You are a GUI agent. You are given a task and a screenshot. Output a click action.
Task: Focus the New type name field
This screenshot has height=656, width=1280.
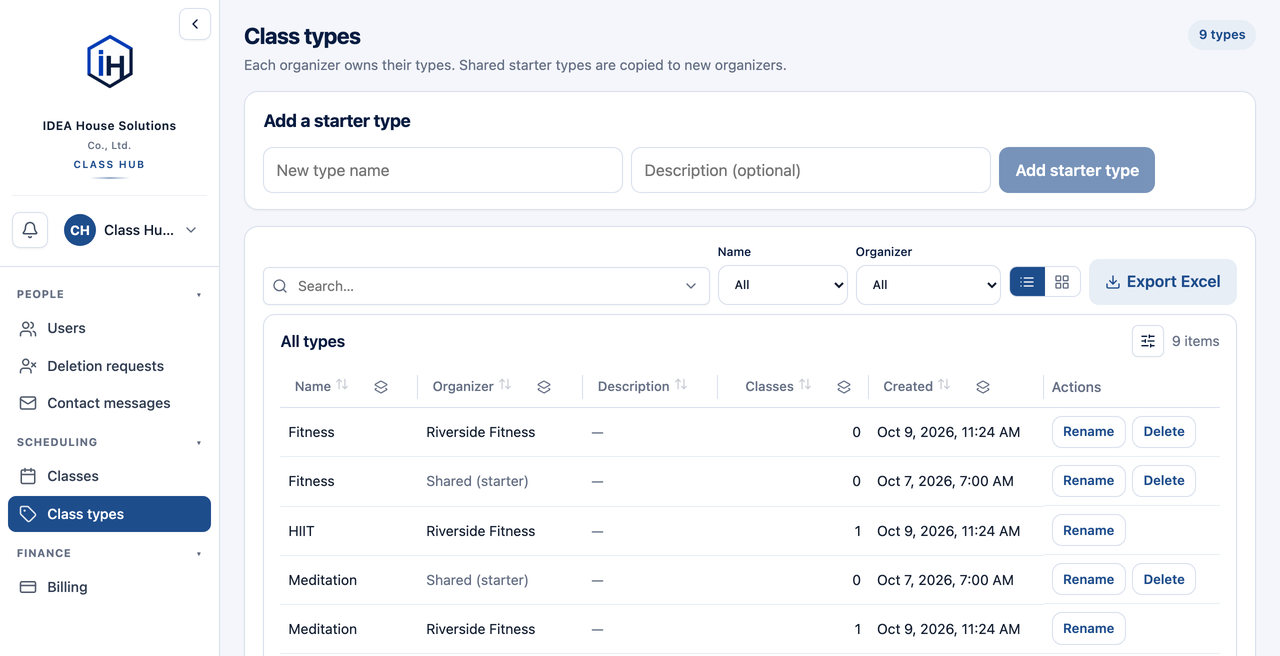coord(443,170)
